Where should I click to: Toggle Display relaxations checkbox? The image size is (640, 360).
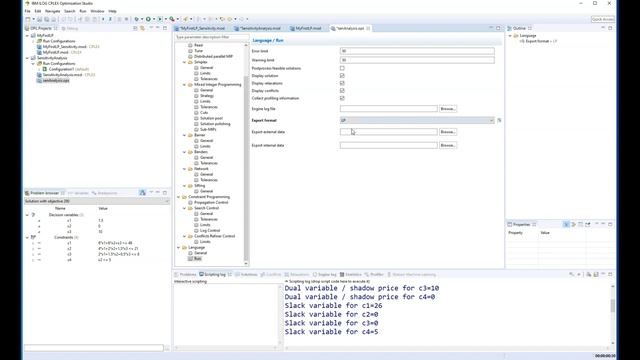(x=342, y=83)
